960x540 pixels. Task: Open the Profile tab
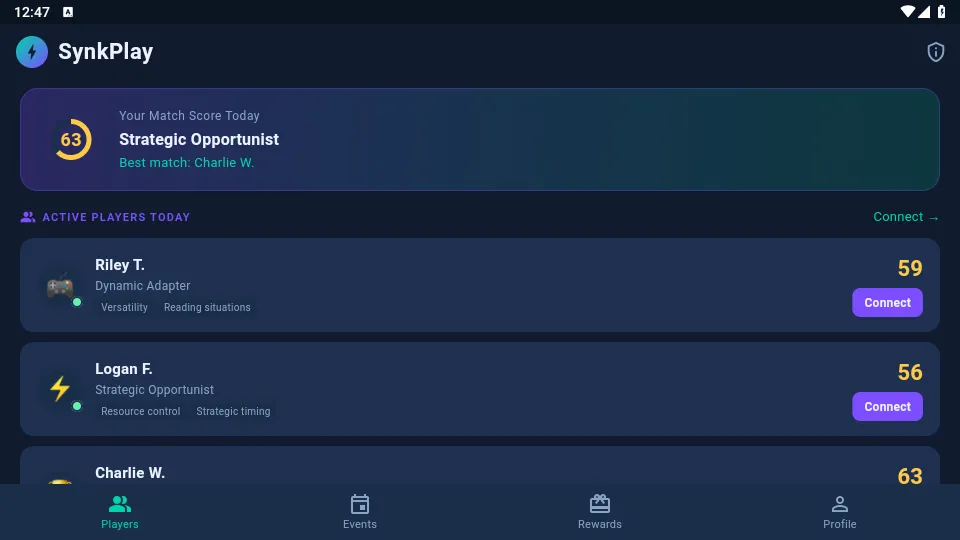pyautogui.click(x=840, y=512)
